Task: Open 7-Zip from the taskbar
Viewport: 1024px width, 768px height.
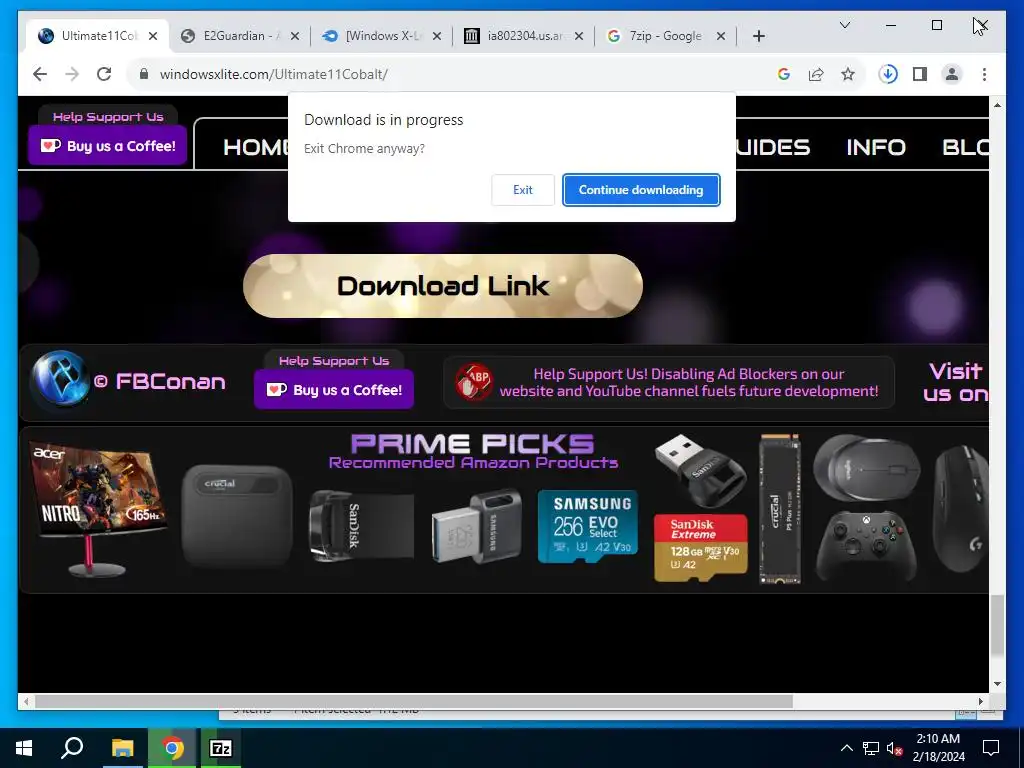Action: (221, 748)
